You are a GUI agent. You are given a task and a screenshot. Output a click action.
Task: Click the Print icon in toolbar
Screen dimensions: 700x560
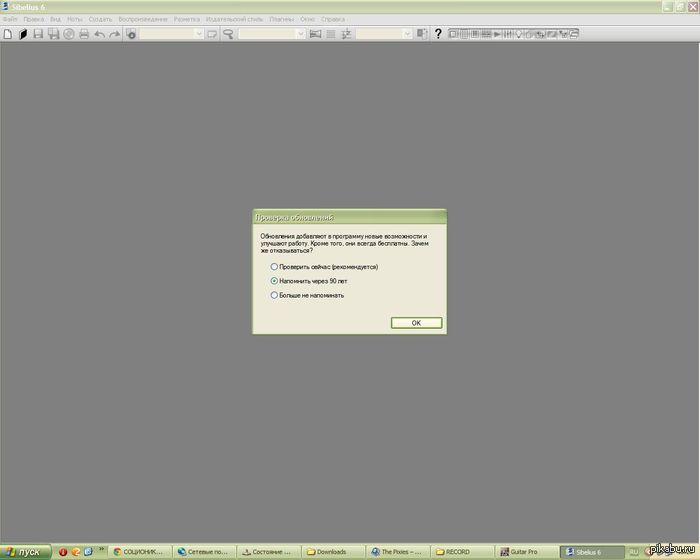point(84,34)
